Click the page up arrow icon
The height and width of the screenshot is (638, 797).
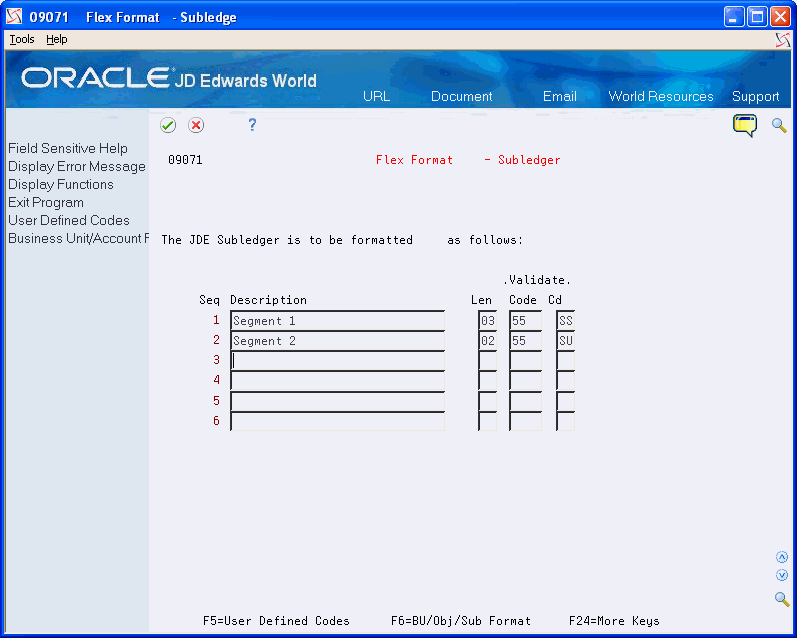tap(782, 557)
